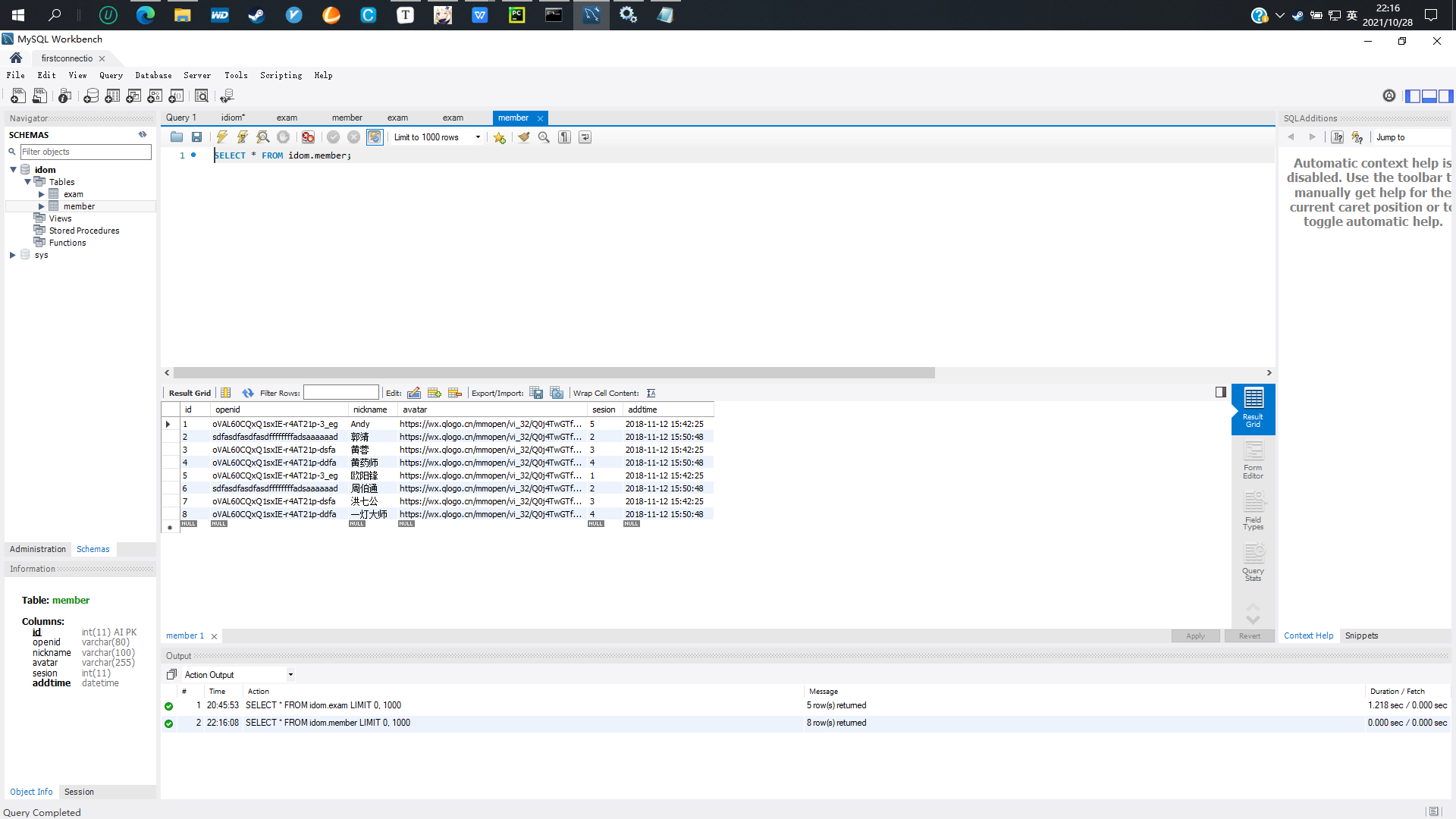
Task: Click the create new schema icon
Action: click(x=91, y=96)
